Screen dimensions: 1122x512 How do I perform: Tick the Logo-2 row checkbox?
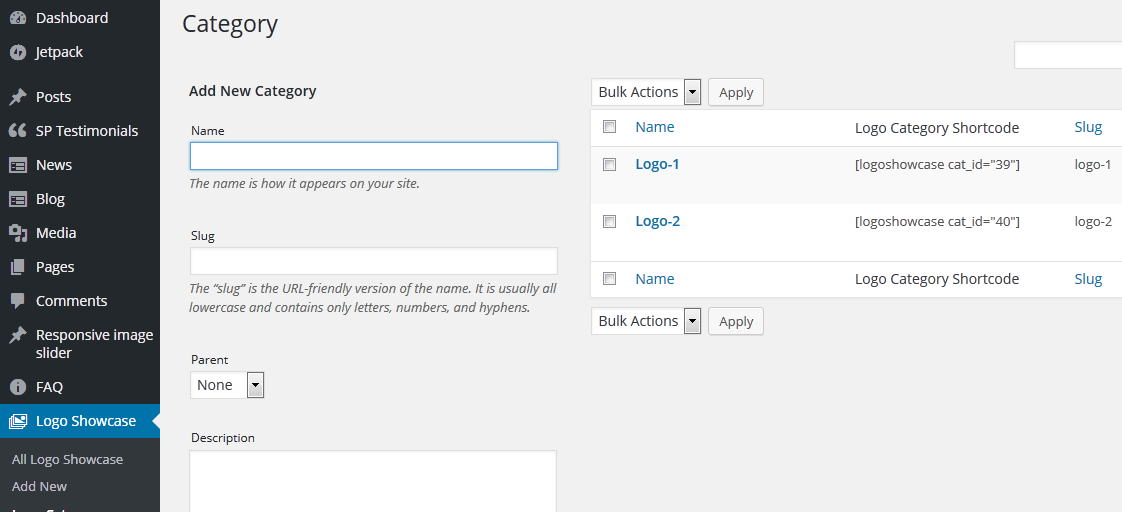(610, 221)
